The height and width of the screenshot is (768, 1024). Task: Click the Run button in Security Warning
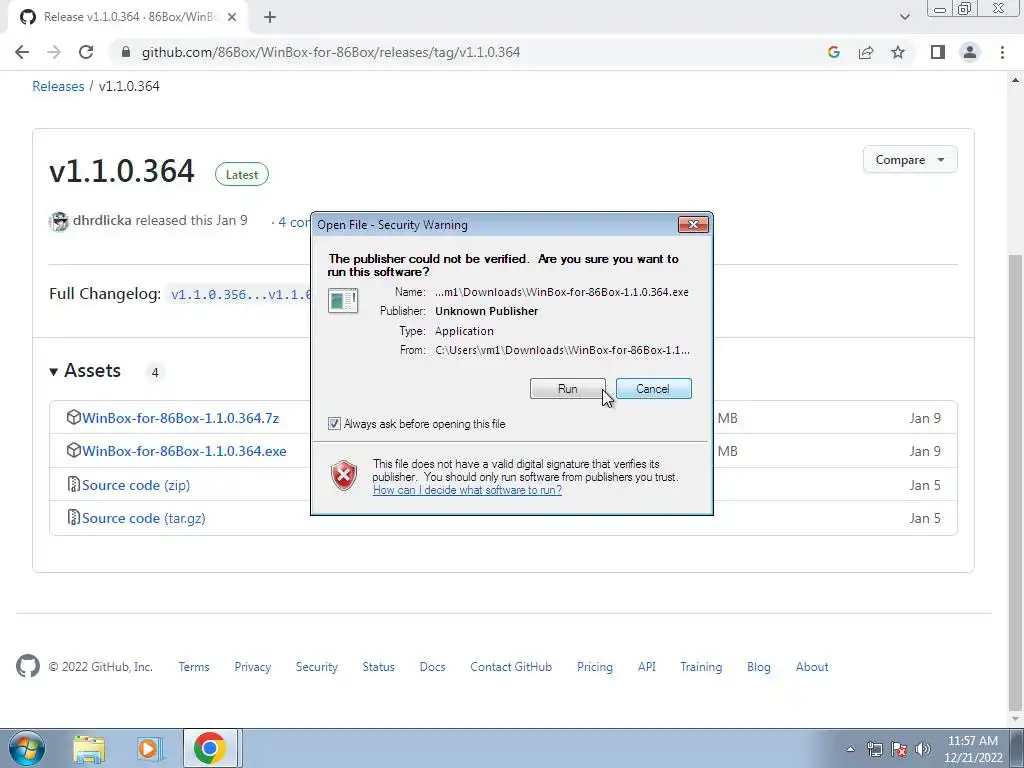click(x=568, y=389)
